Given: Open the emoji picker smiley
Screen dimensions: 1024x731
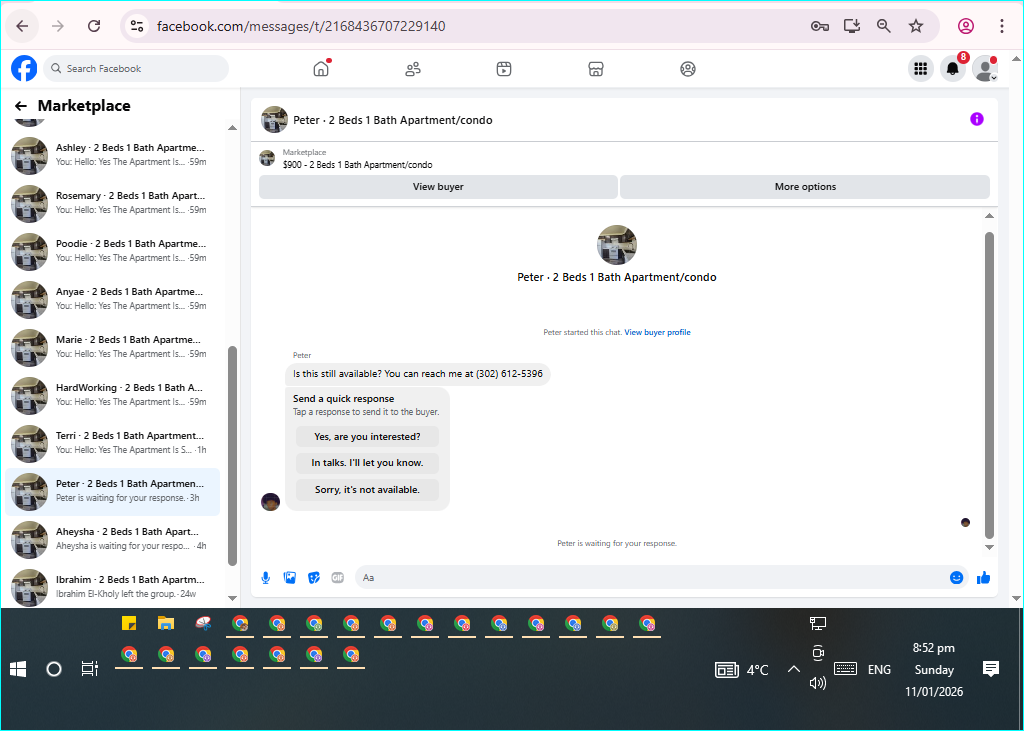Looking at the screenshot, I should click(x=957, y=577).
